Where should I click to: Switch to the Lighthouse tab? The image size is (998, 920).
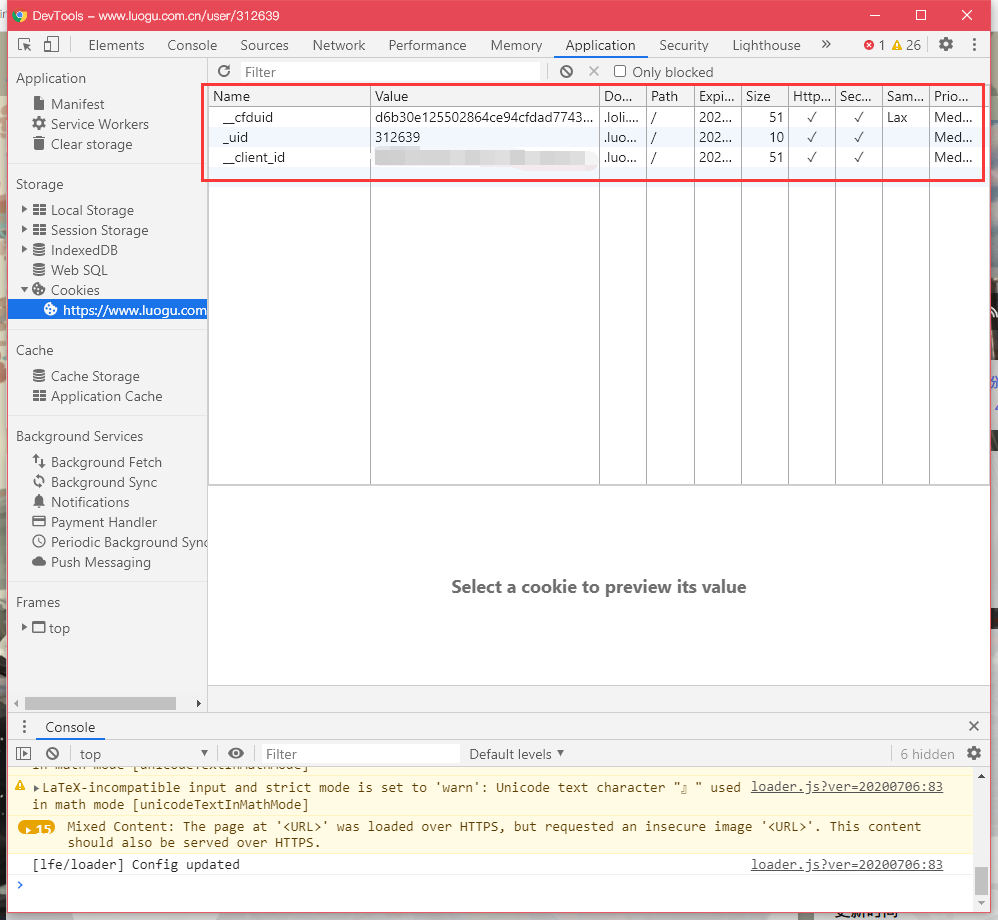(766, 45)
